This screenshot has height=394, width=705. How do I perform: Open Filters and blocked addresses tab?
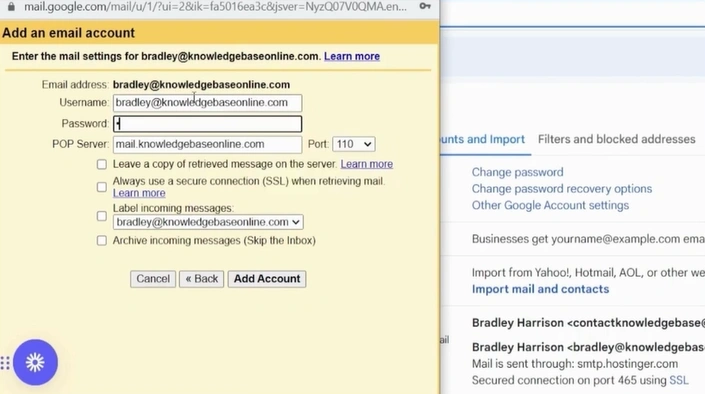pos(616,139)
